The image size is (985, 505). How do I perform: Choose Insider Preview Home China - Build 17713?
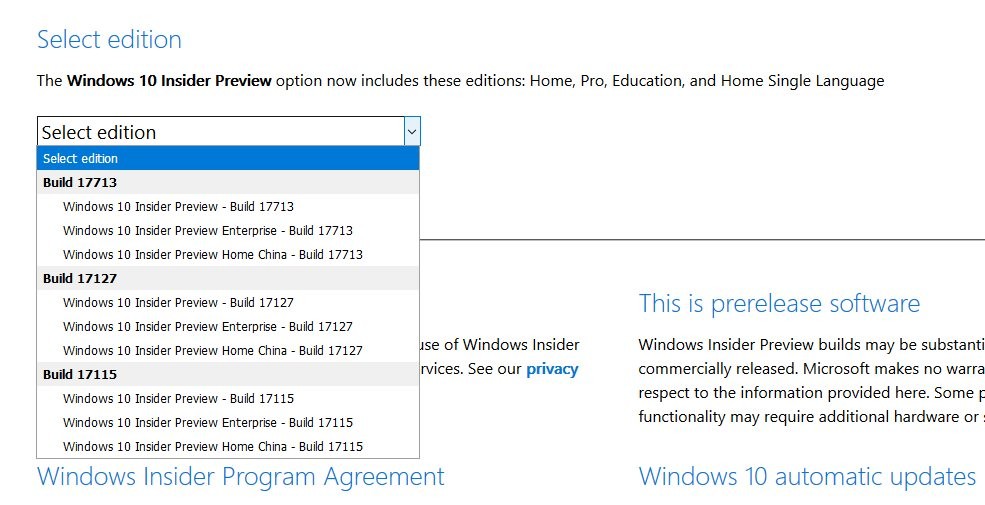212,254
